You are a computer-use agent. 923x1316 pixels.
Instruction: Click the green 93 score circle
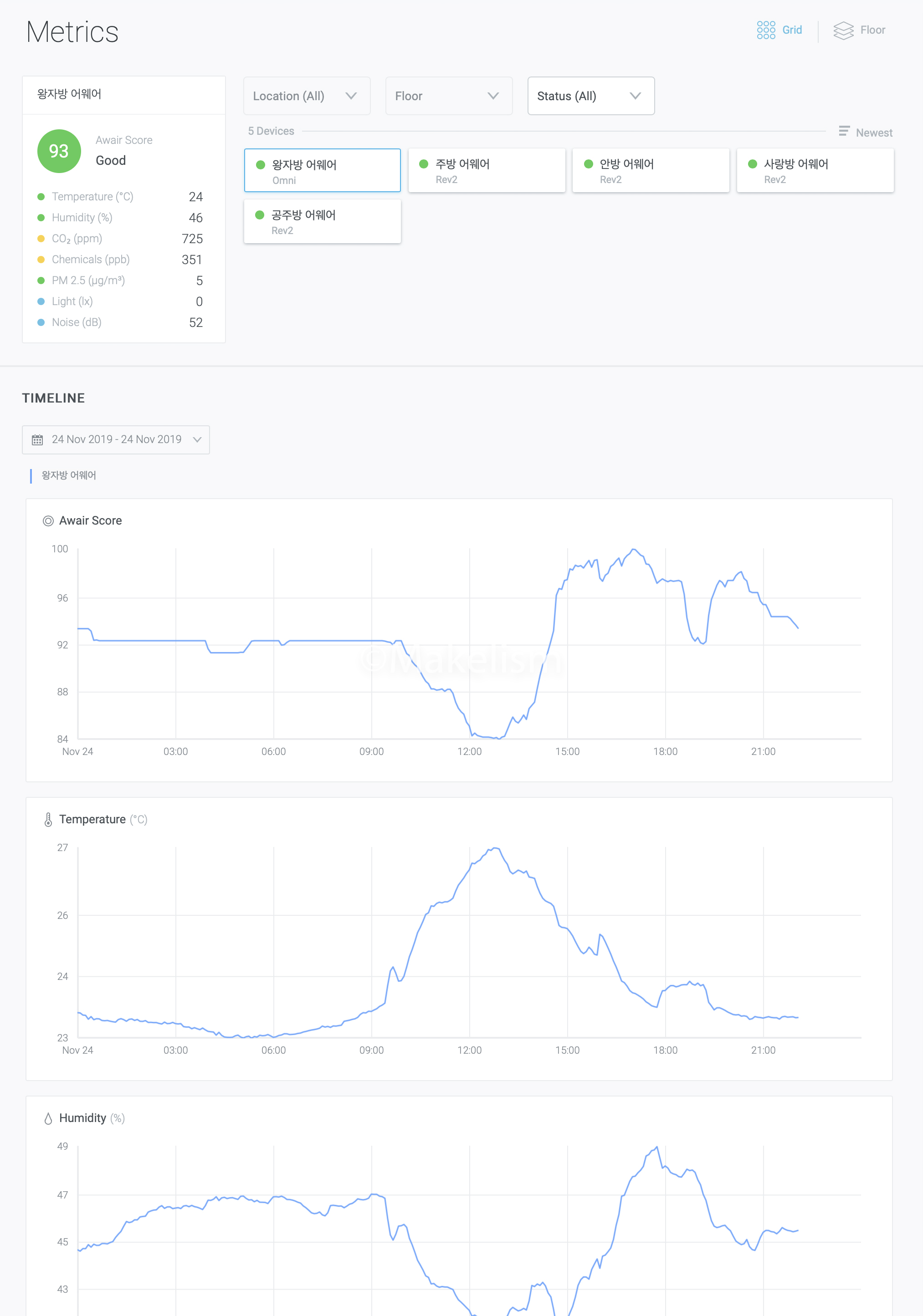coord(58,151)
